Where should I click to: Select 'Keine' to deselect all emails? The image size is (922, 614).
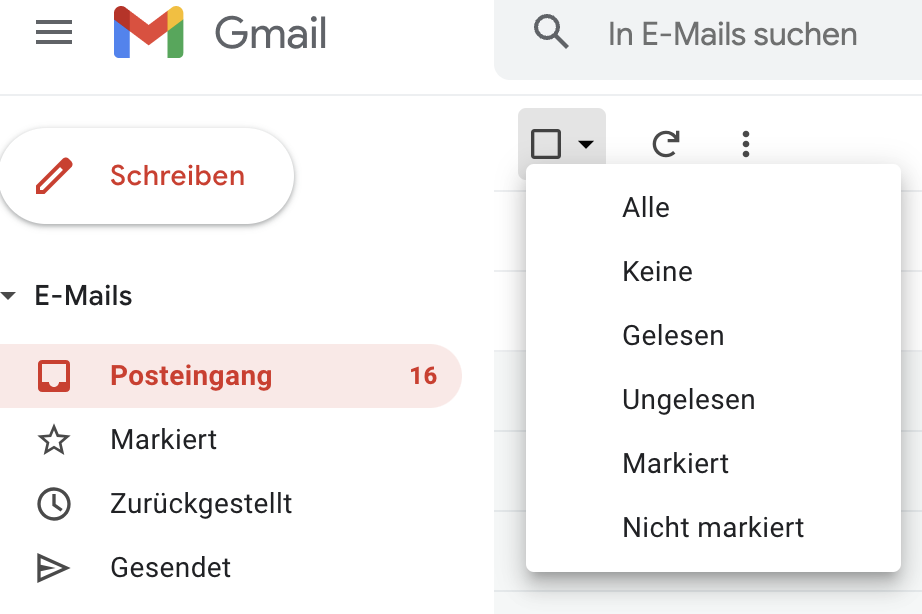pos(657,271)
